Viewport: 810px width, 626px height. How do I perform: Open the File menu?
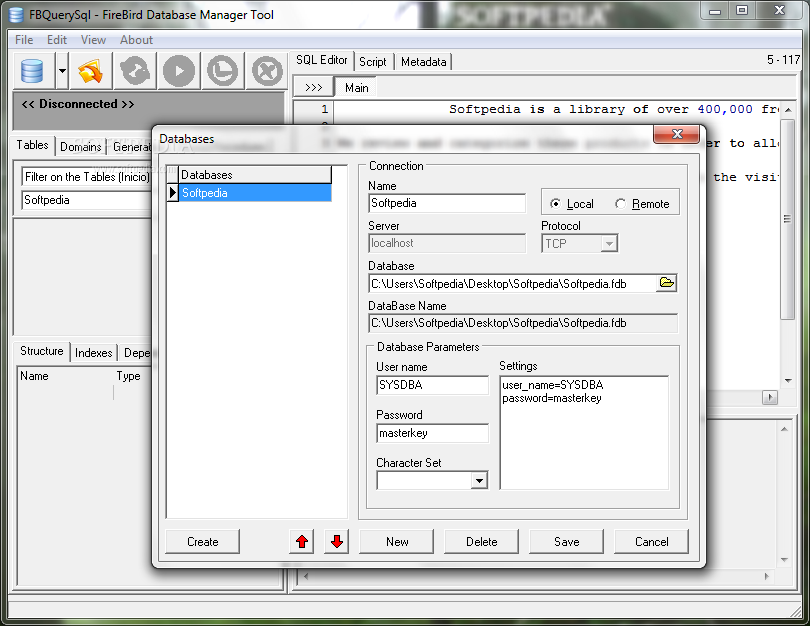(24, 40)
